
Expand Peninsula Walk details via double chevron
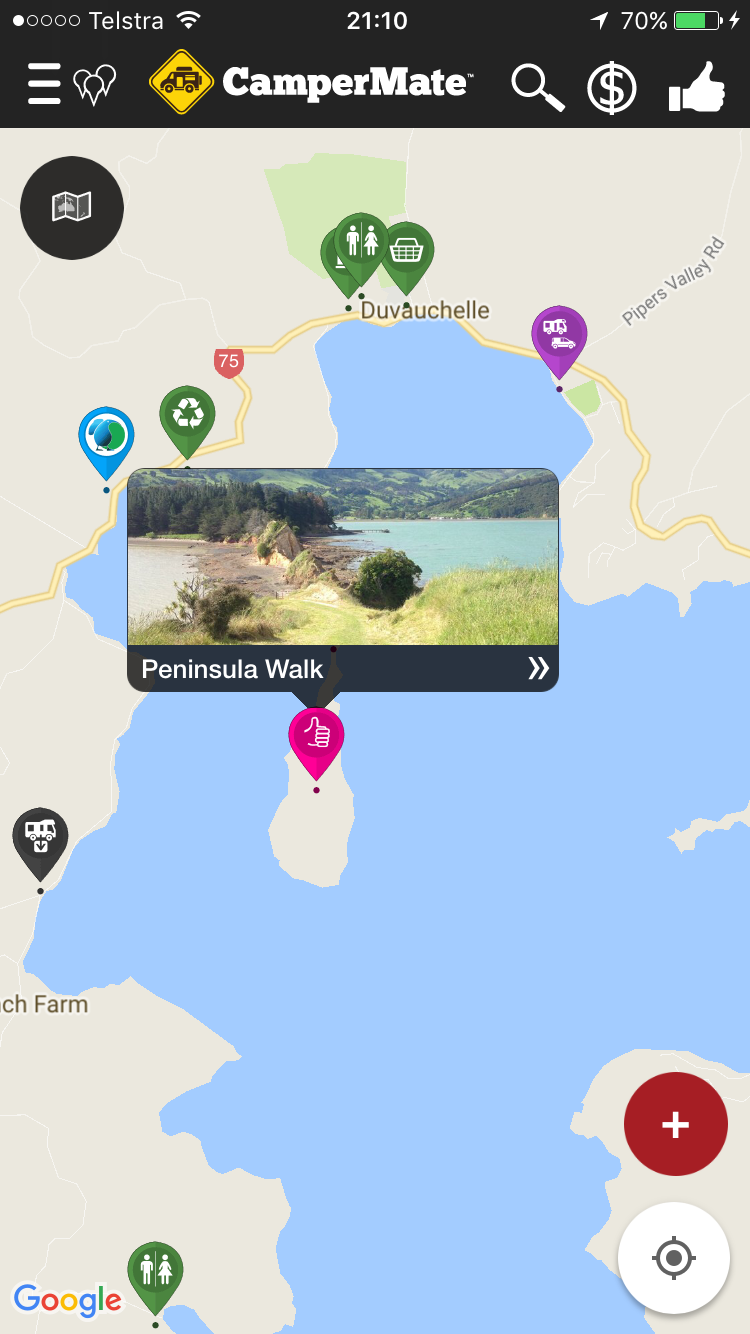click(x=538, y=669)
